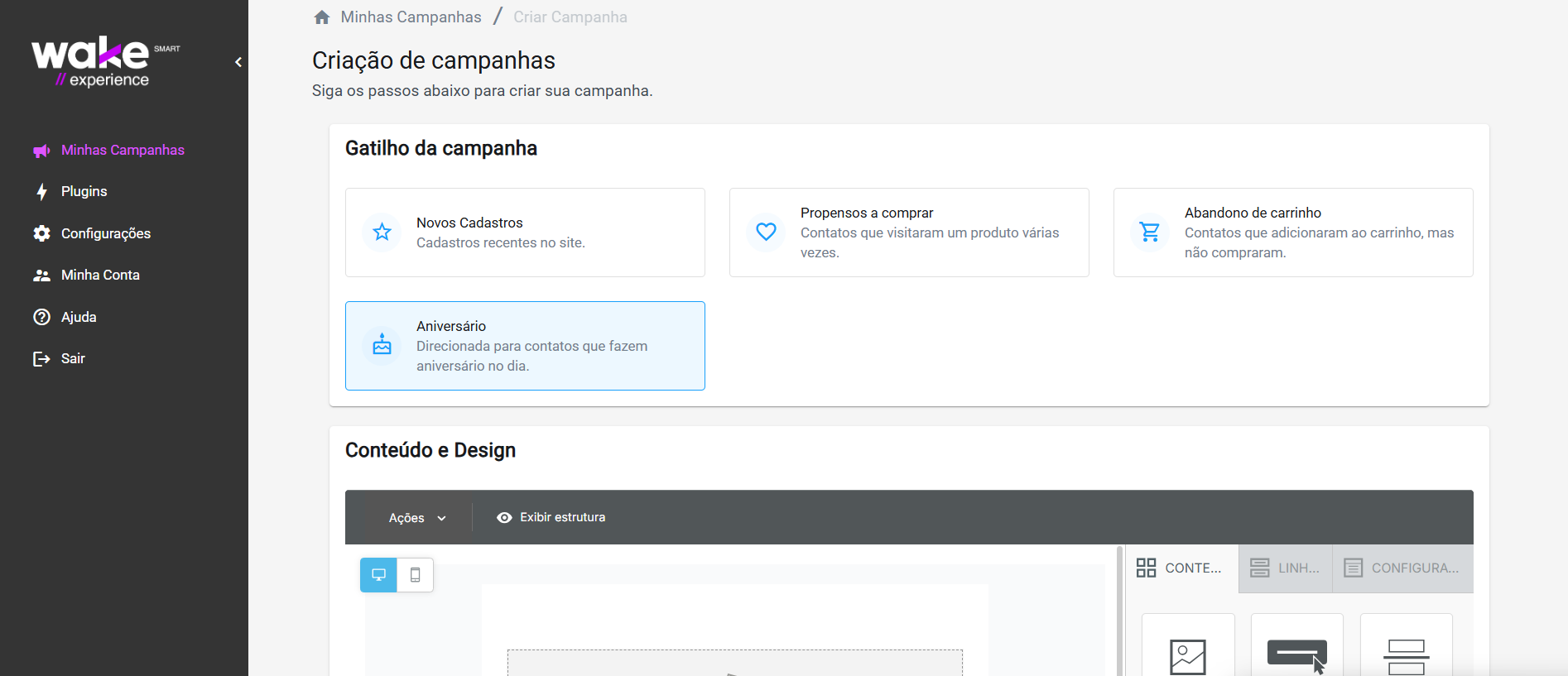
Task: Choose the Propensos a comprar trigger
Action: pyautogui.click(x=908, y=233)
